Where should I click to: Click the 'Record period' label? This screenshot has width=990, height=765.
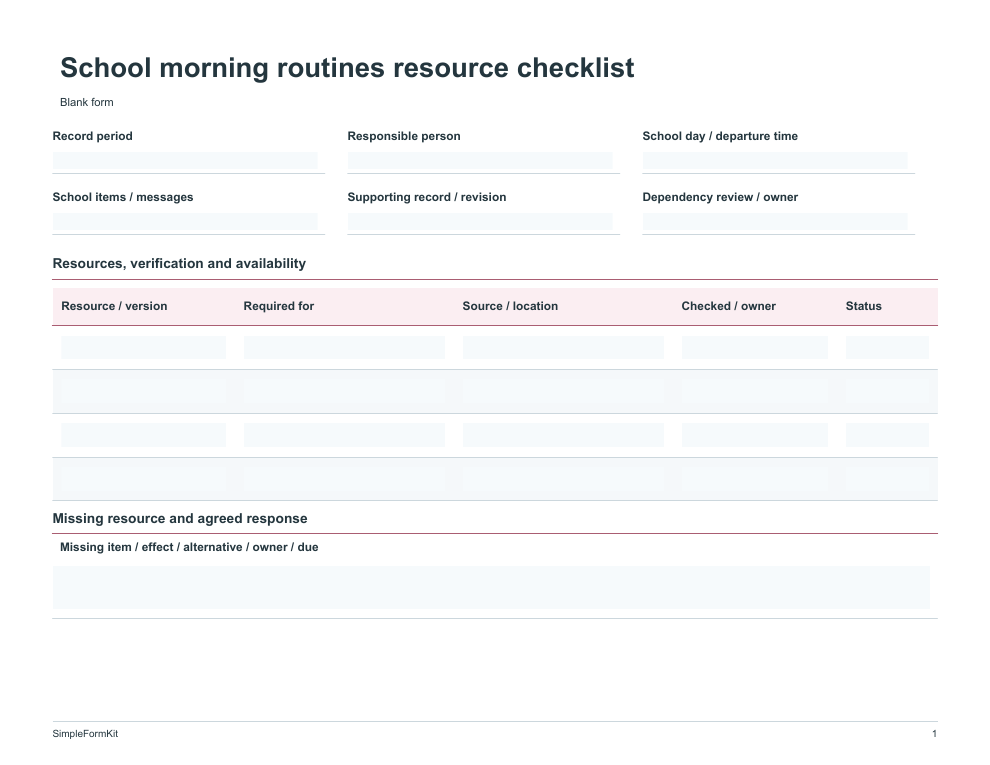tap(92, 136)
